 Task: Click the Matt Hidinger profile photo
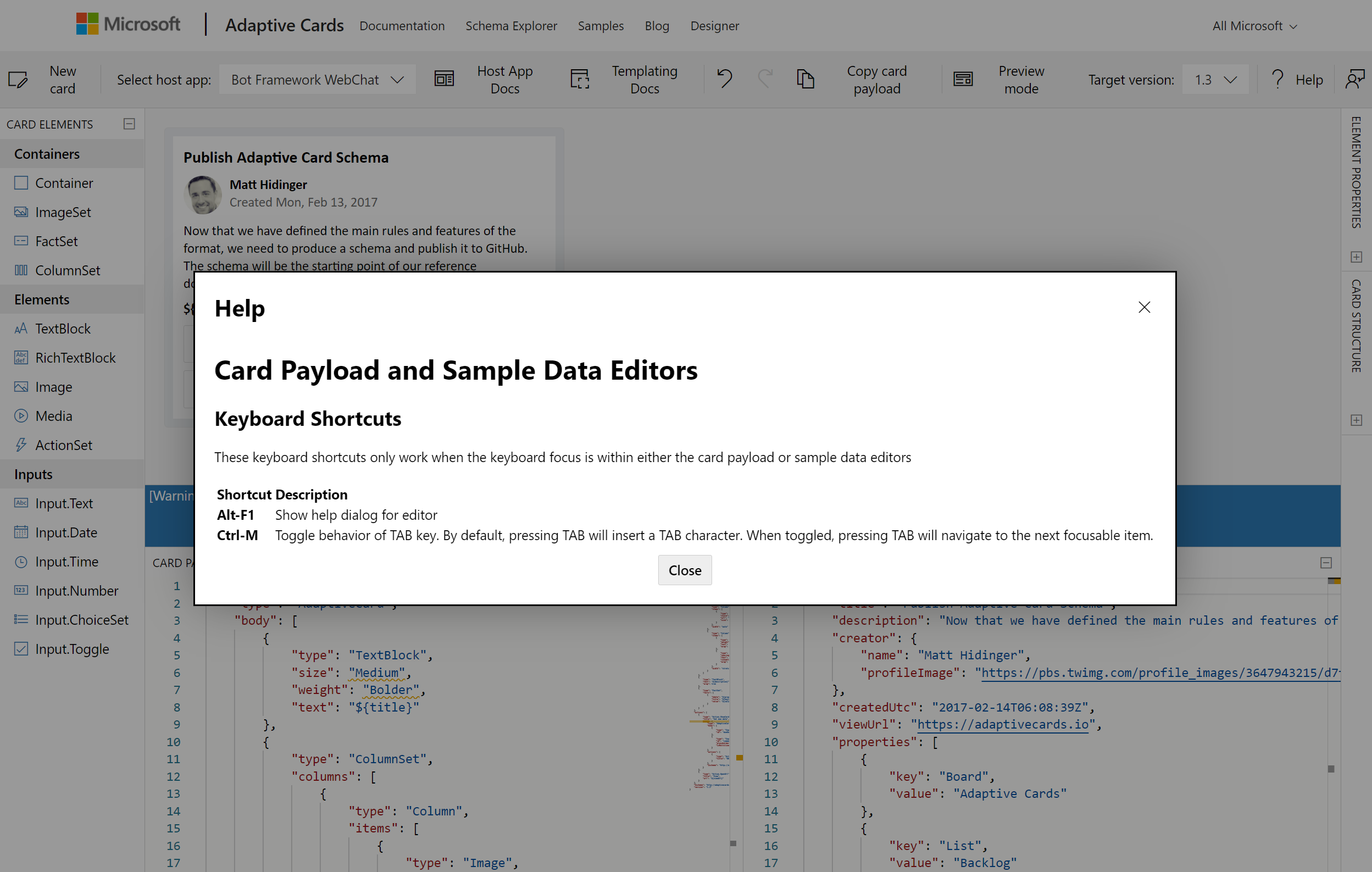202,195
